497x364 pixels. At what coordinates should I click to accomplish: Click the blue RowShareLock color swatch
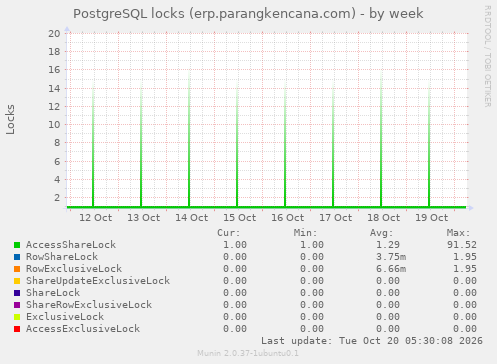pyautogui.click(x=17, y=257)
